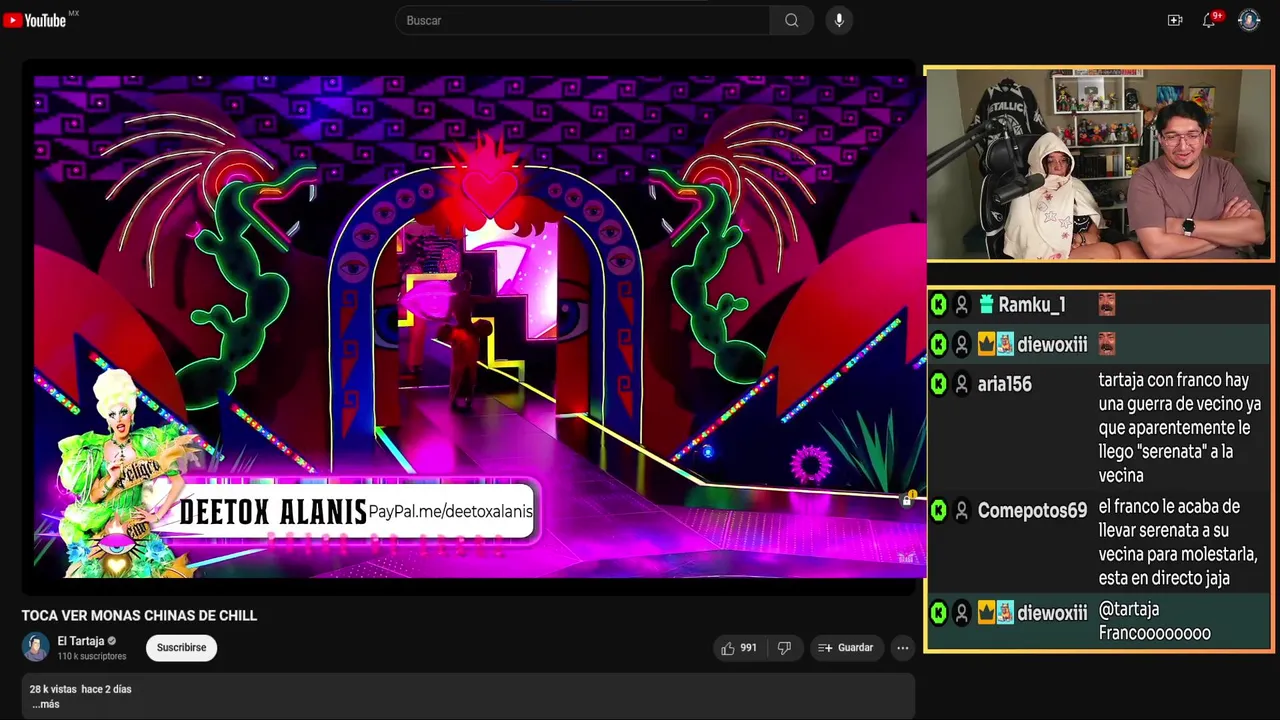Screen dimensions: 1280x720
Task: Click Kick icon beside Comepotos69
Action: (938, 511)
